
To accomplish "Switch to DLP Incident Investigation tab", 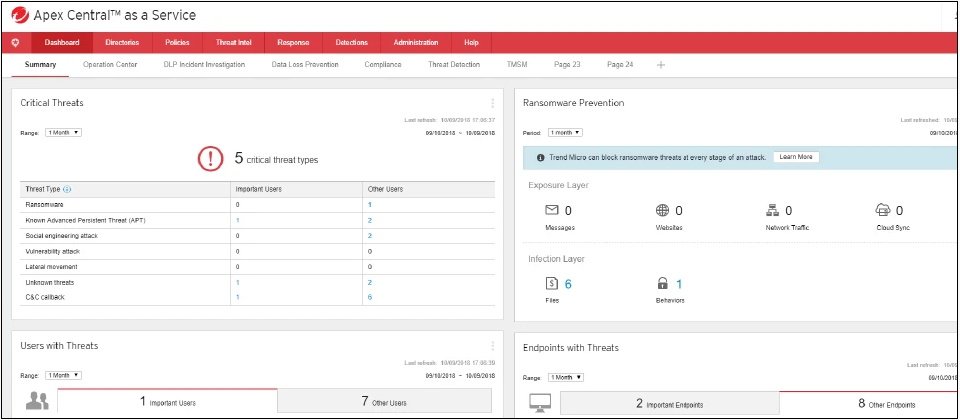I will pos(204,65).
